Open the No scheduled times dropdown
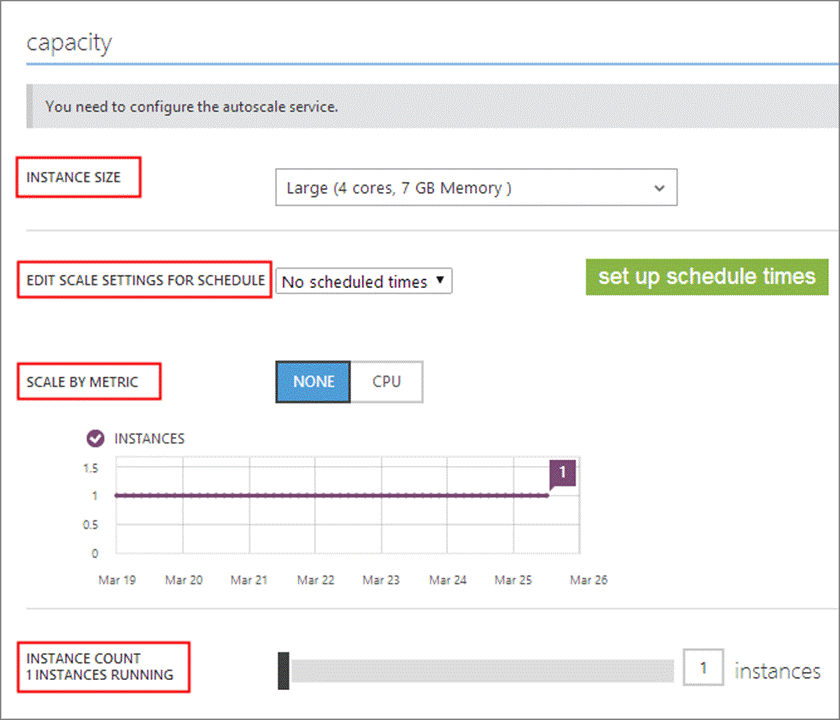Viewport: 840px width, 720px height. coord(364,282)
